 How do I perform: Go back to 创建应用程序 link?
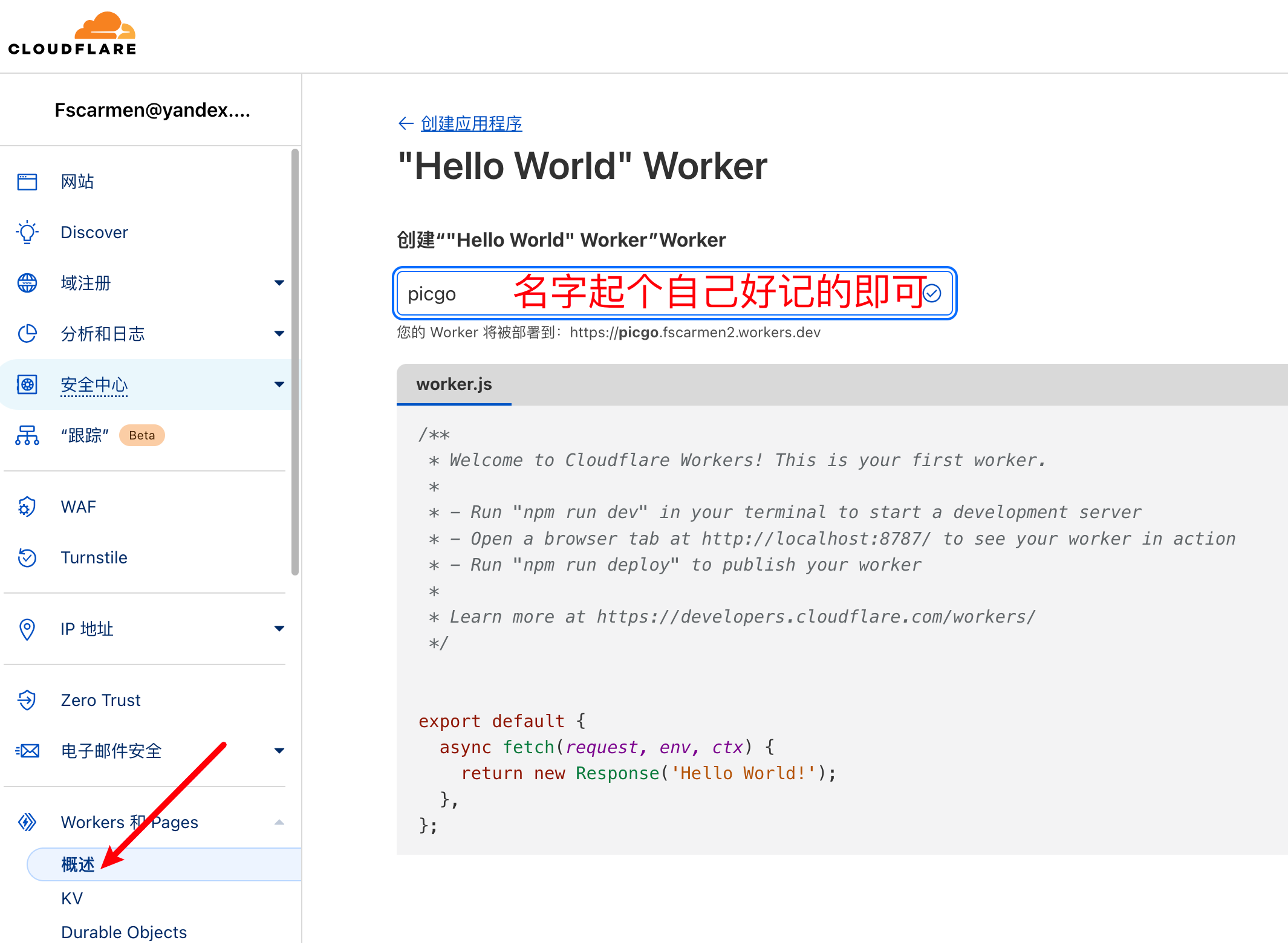[x=471, y=124]
